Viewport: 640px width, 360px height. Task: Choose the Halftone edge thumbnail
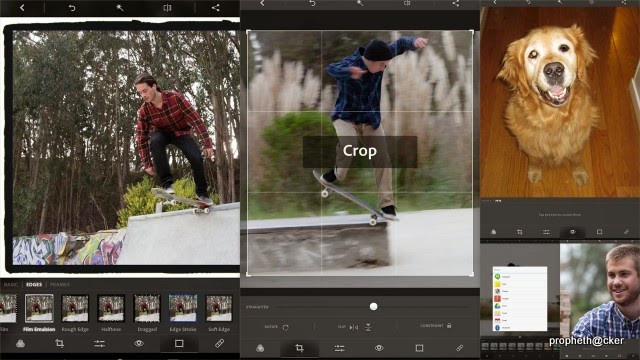[111, 309]
